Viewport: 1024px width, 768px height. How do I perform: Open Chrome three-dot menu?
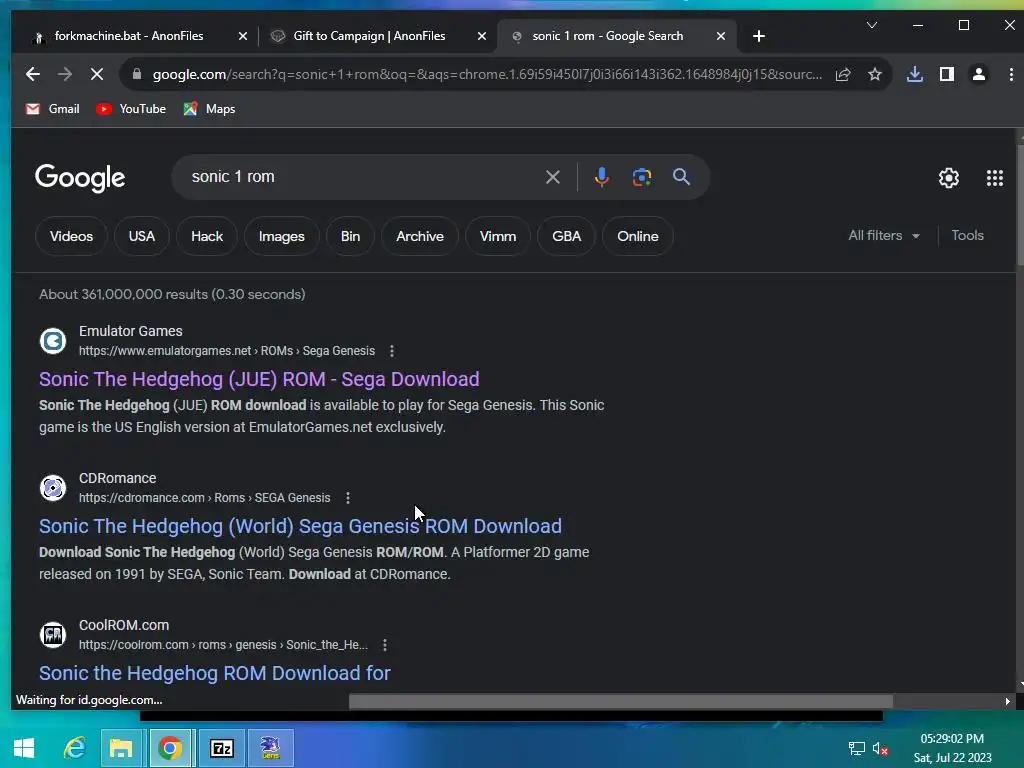1011,74
